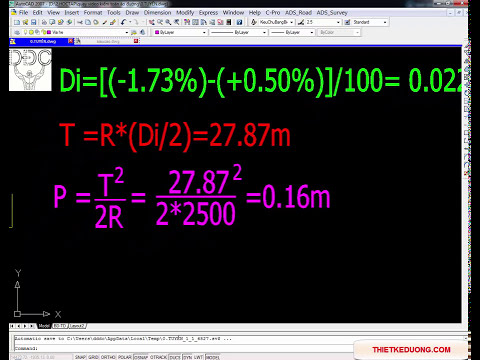Expand the layer list dropdown
480x360 pixels.
click(127, 32)
